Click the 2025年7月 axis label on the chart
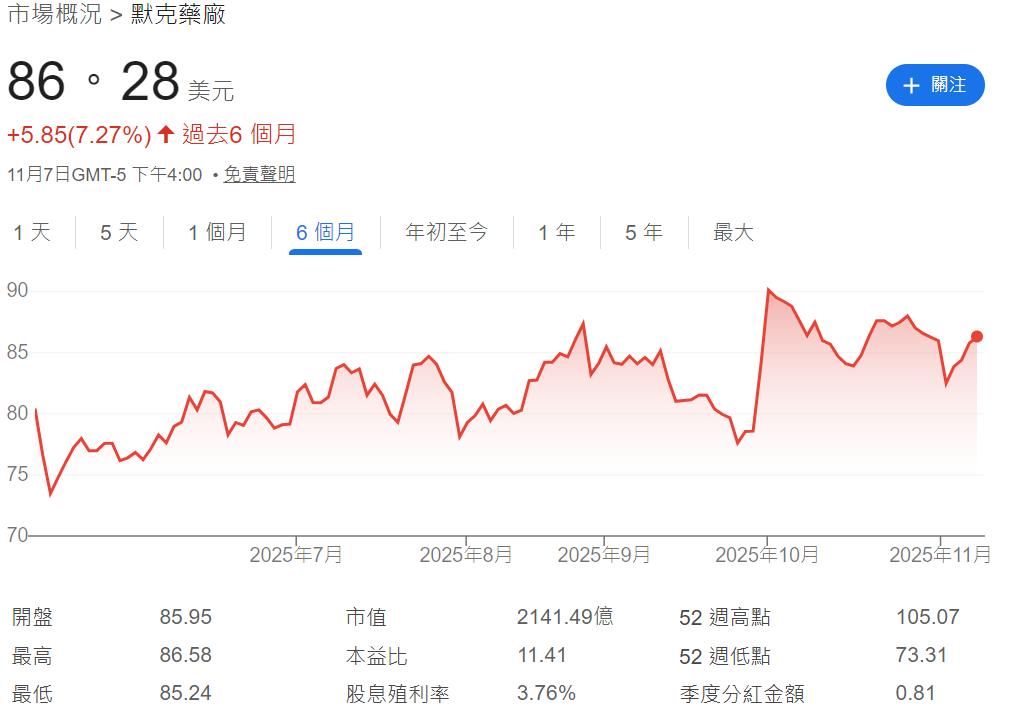Screen dimensions: 1020x715 [297, 553]
